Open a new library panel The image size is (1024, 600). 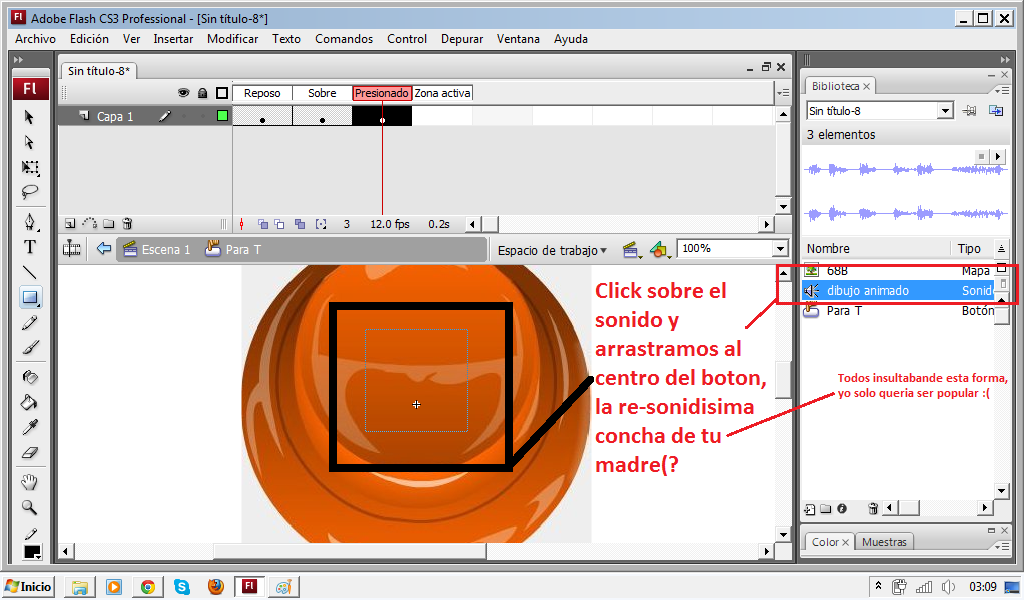pyautogui.click(x=996, y=111)
